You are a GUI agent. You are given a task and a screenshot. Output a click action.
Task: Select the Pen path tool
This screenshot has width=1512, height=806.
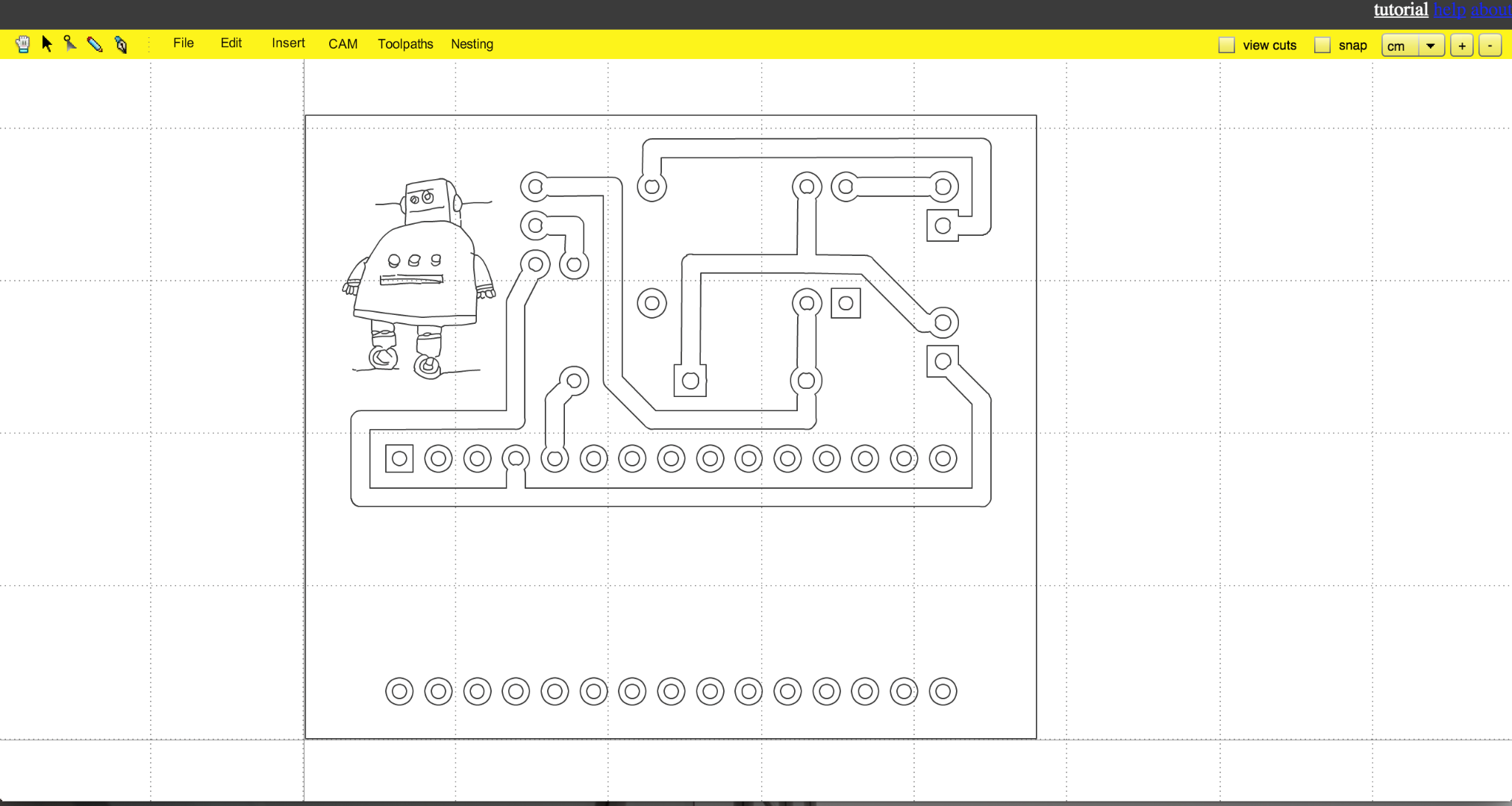[120, 45]
